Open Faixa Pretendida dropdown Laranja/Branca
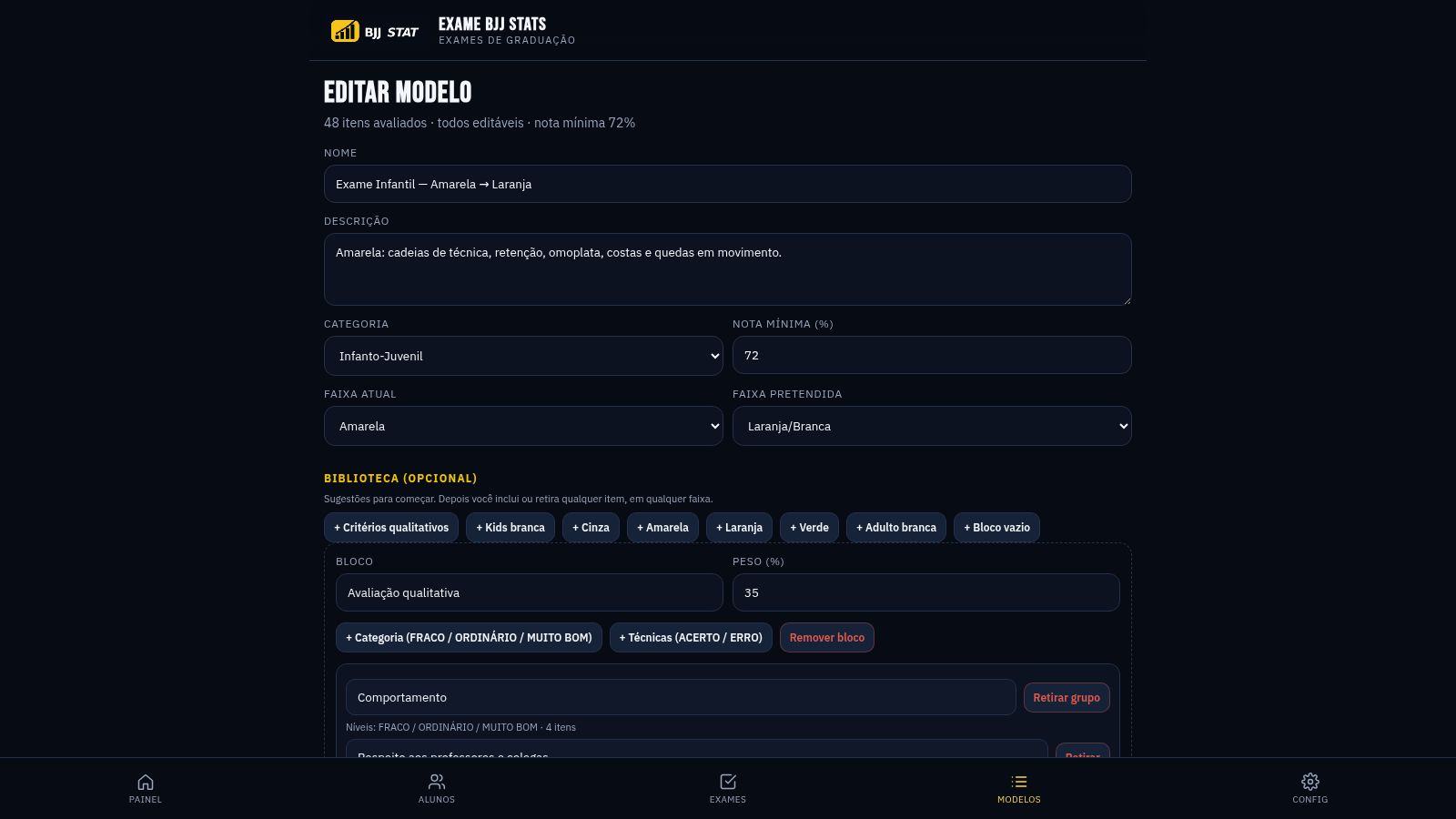The image size is (1456, 819). point(932,426)
